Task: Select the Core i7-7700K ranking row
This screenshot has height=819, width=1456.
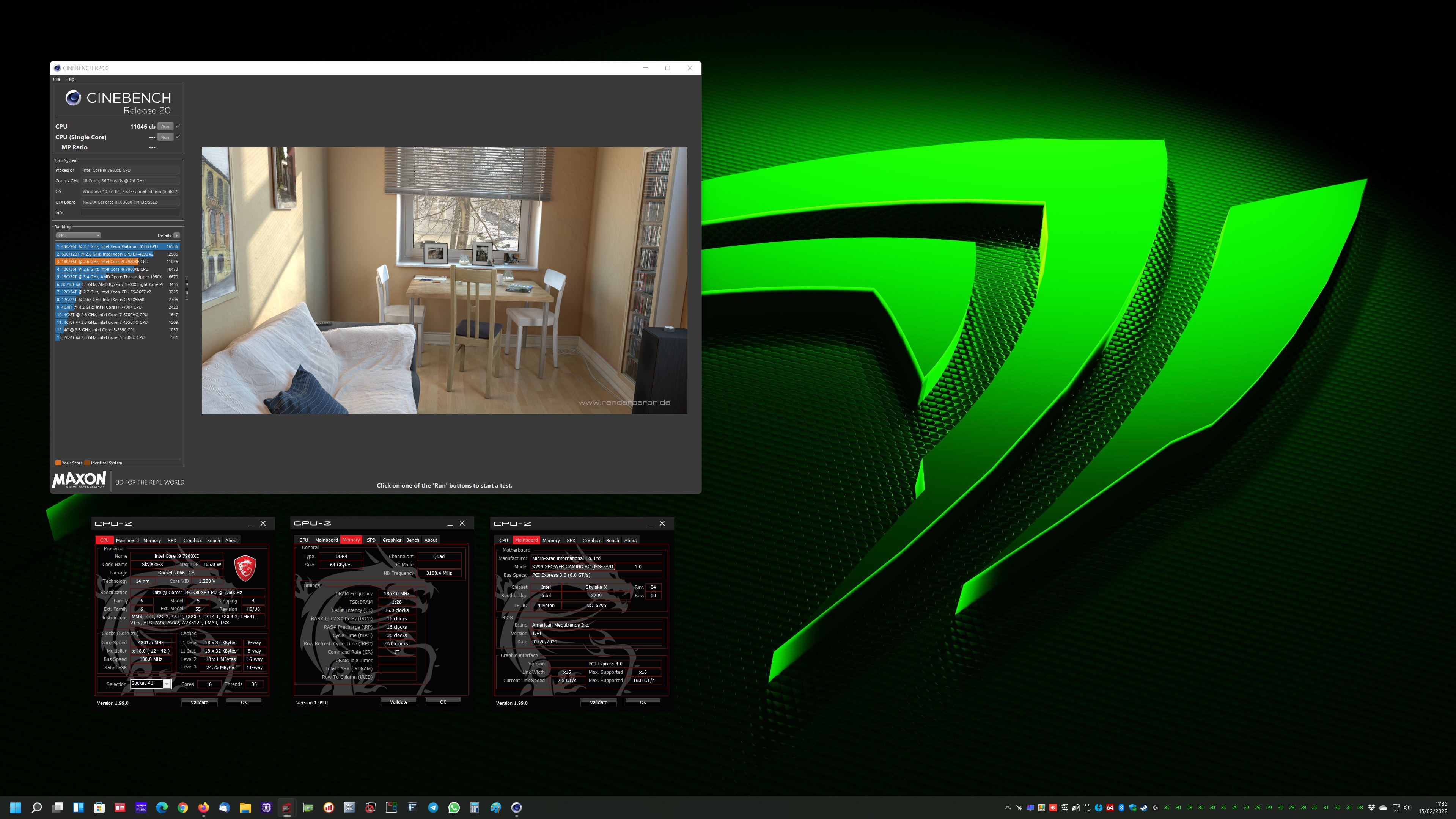Action: pos(117,307)
